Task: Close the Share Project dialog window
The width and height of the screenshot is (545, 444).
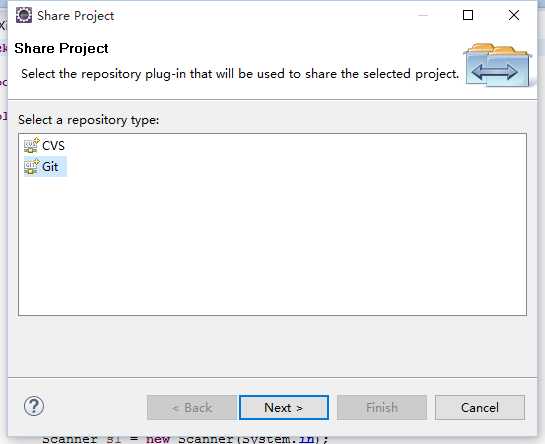Action: (514, 15)
